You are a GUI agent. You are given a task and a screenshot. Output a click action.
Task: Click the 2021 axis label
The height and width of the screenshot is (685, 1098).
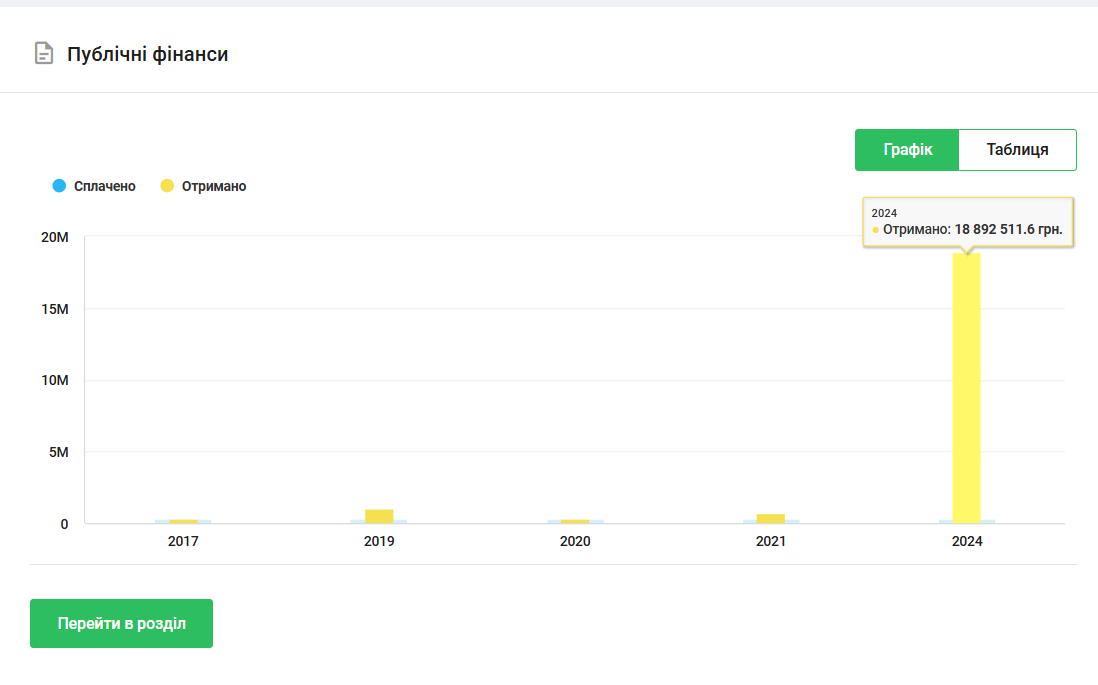pyautogui.click(x=770, y=541)
